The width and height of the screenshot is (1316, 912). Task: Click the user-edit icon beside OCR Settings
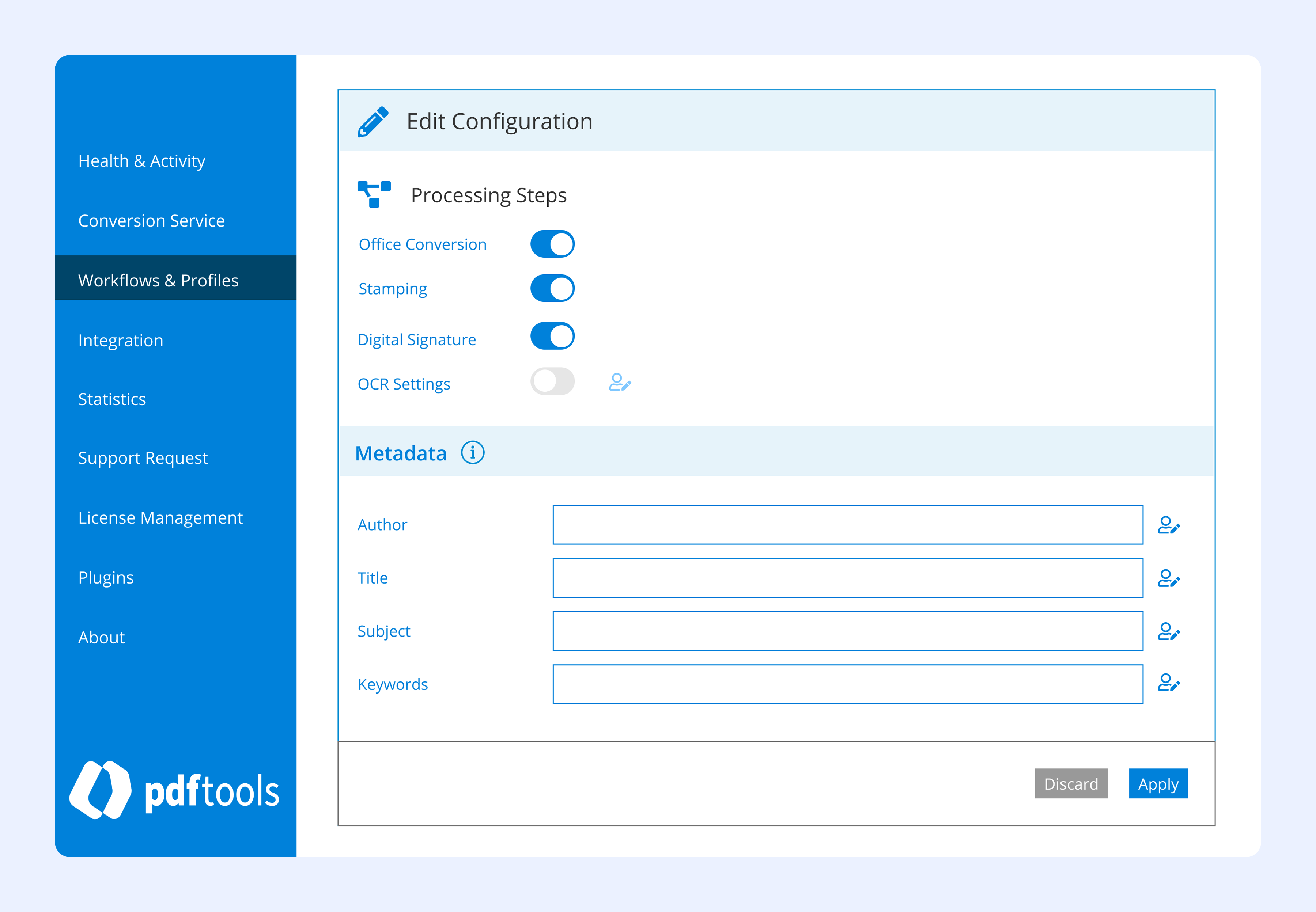621,383
